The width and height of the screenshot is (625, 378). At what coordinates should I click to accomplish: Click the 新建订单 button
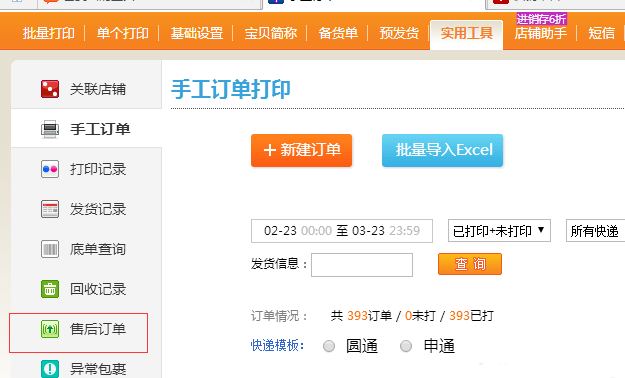coord(301,150)
